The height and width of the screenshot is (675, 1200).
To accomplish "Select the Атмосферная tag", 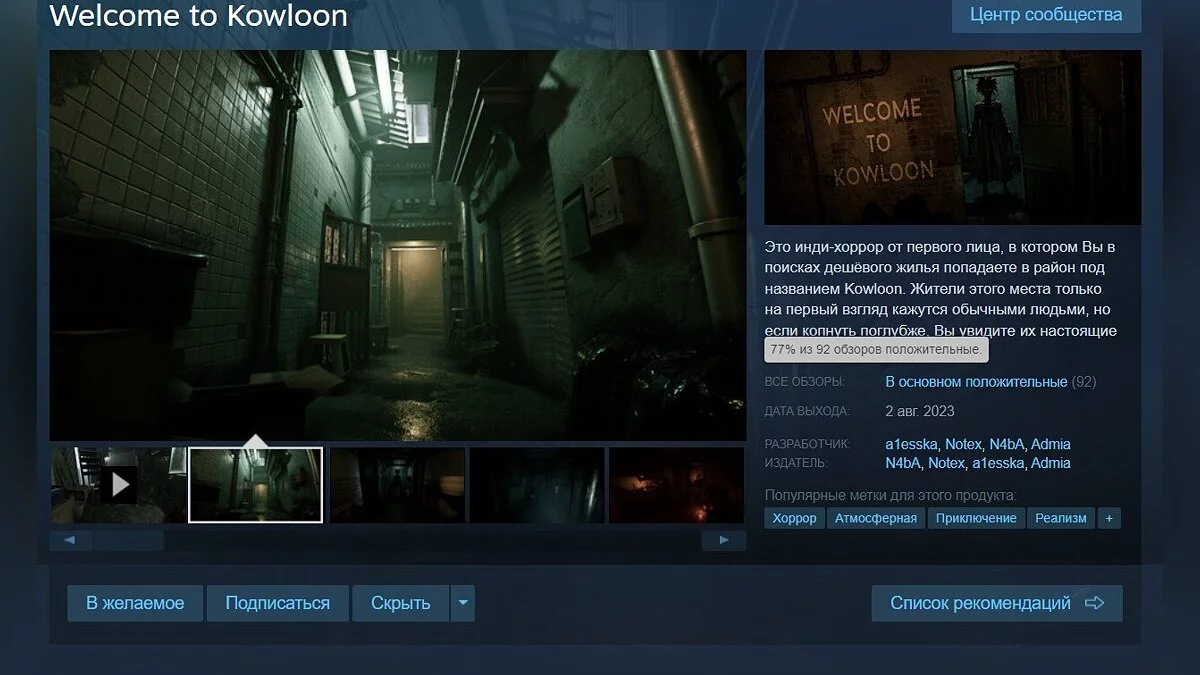I will point(875,518).
